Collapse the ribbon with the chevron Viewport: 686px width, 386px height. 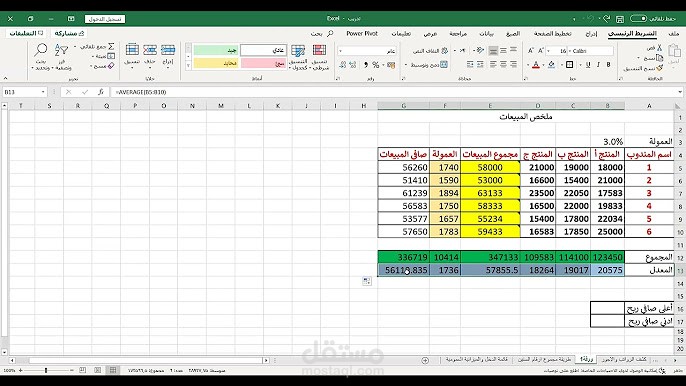(x=6, y=78)
